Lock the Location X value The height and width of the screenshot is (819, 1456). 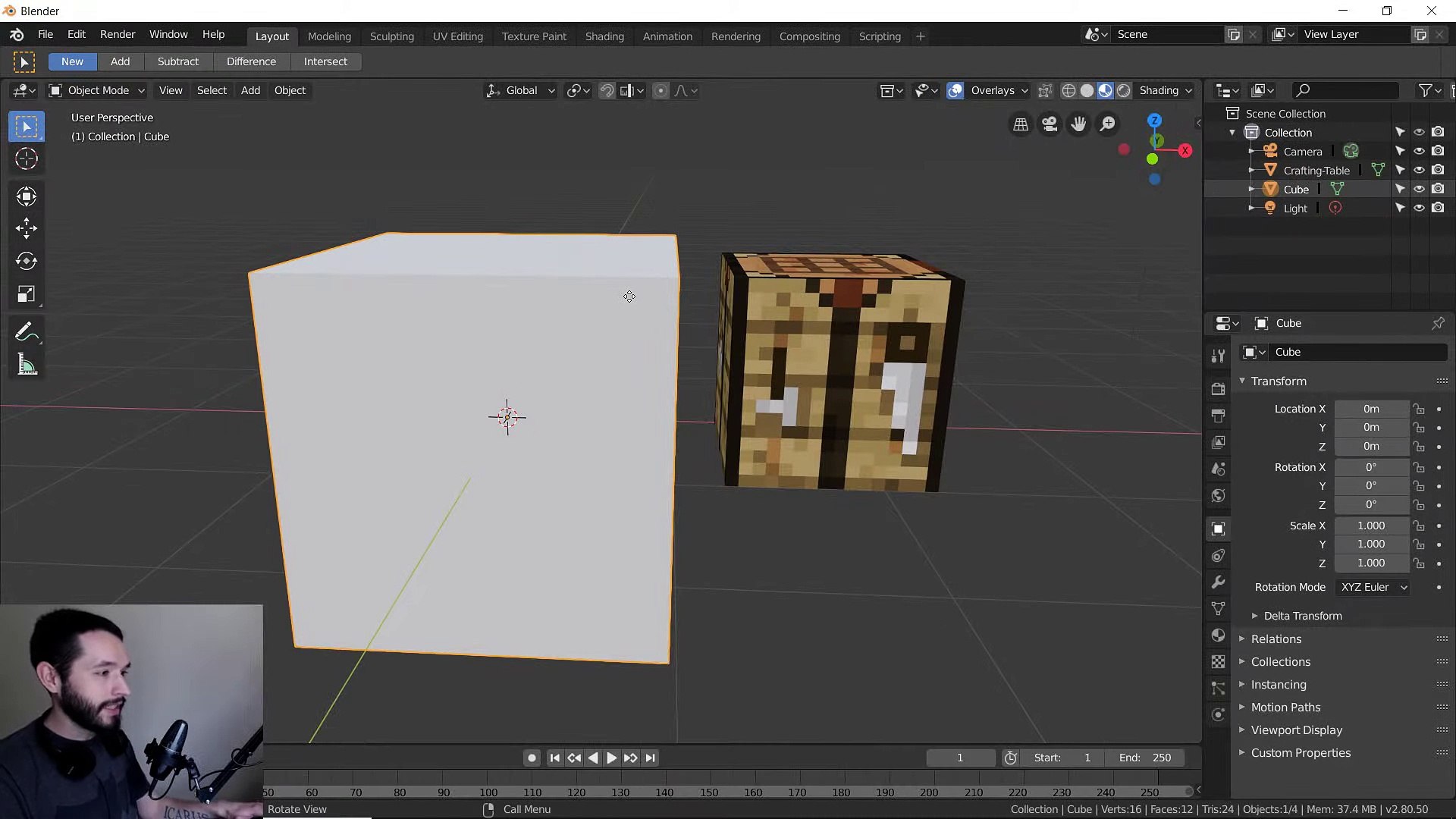pyautogui.click(x=1419, y=409)
